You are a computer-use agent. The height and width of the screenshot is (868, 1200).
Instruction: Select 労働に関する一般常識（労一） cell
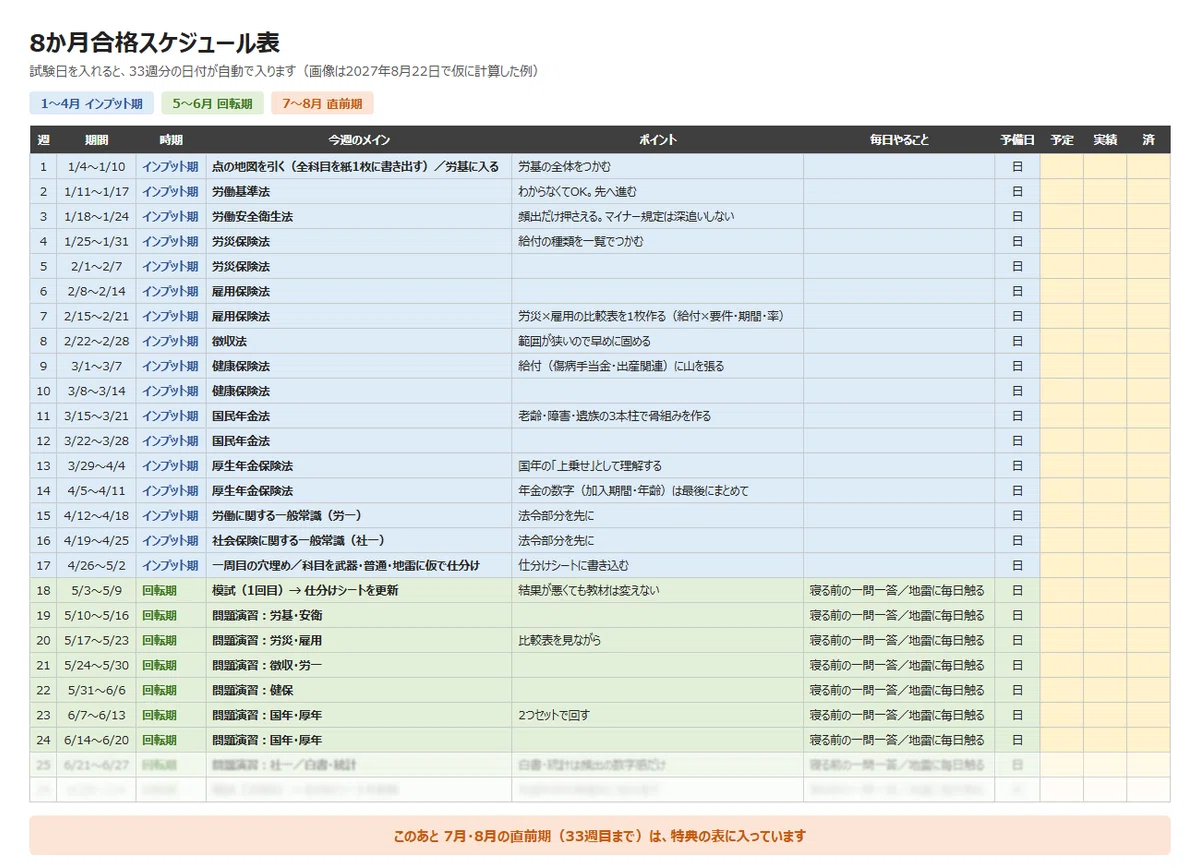coord(359,515)
